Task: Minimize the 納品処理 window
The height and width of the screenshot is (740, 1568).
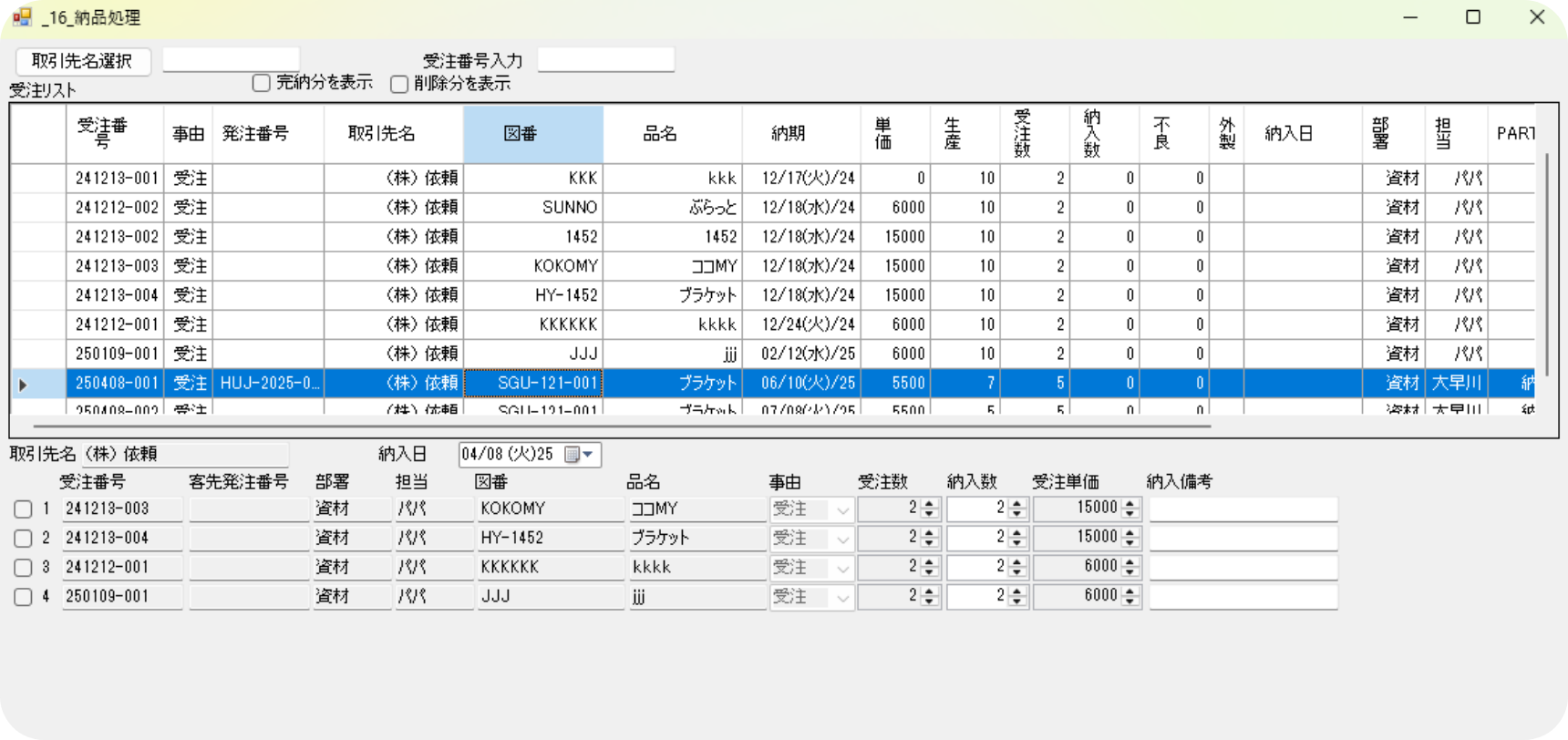Action: tap(1410, 17)
